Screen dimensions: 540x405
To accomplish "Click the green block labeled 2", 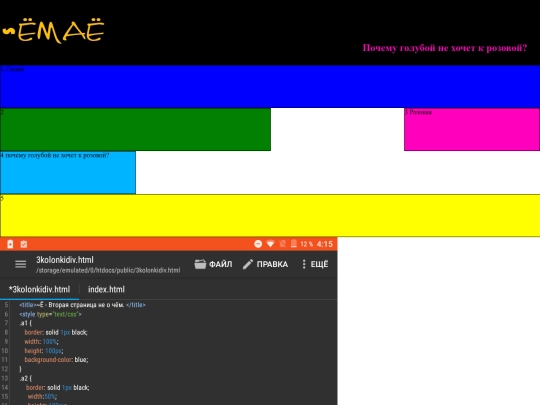I will (x=135, y=129).
